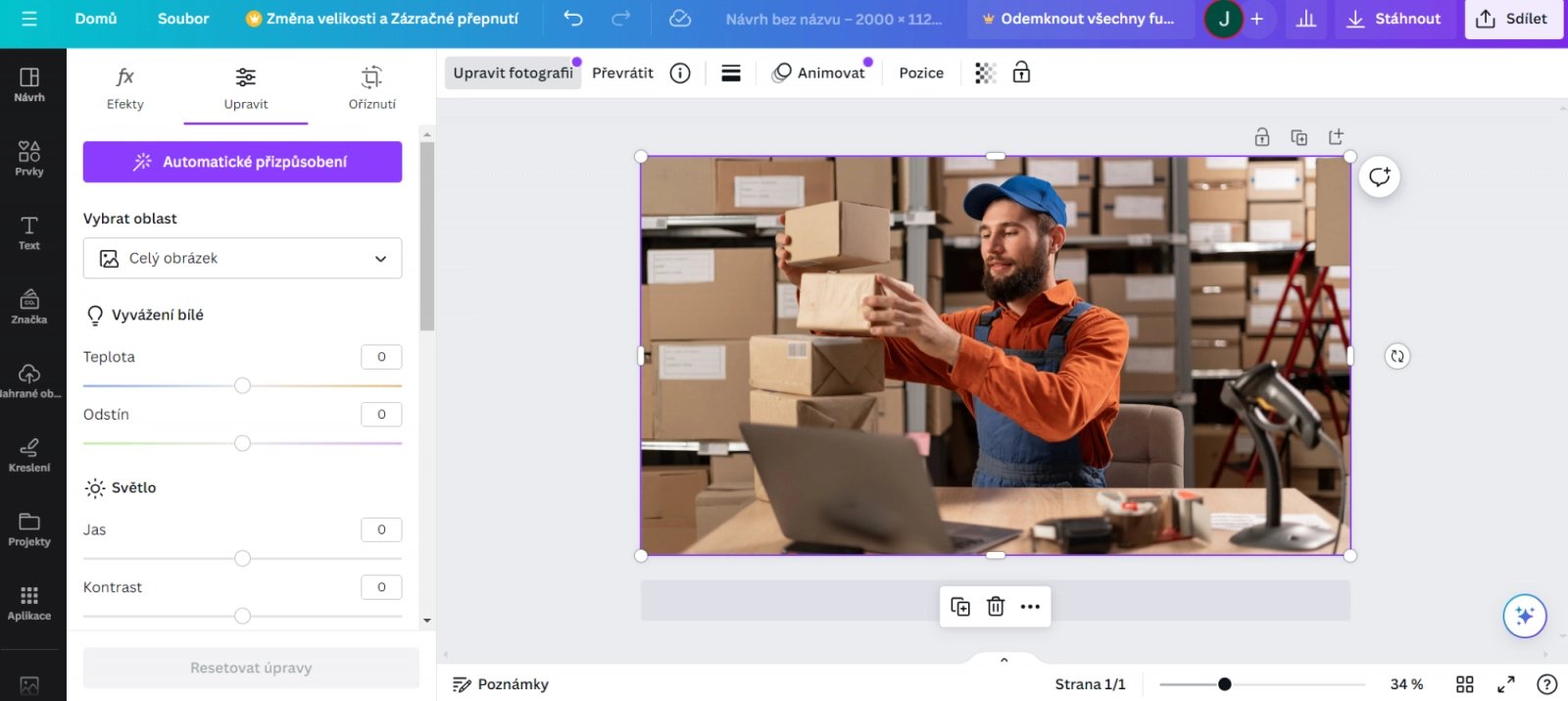
Task: Undo the last action
Action: [573, 19]
